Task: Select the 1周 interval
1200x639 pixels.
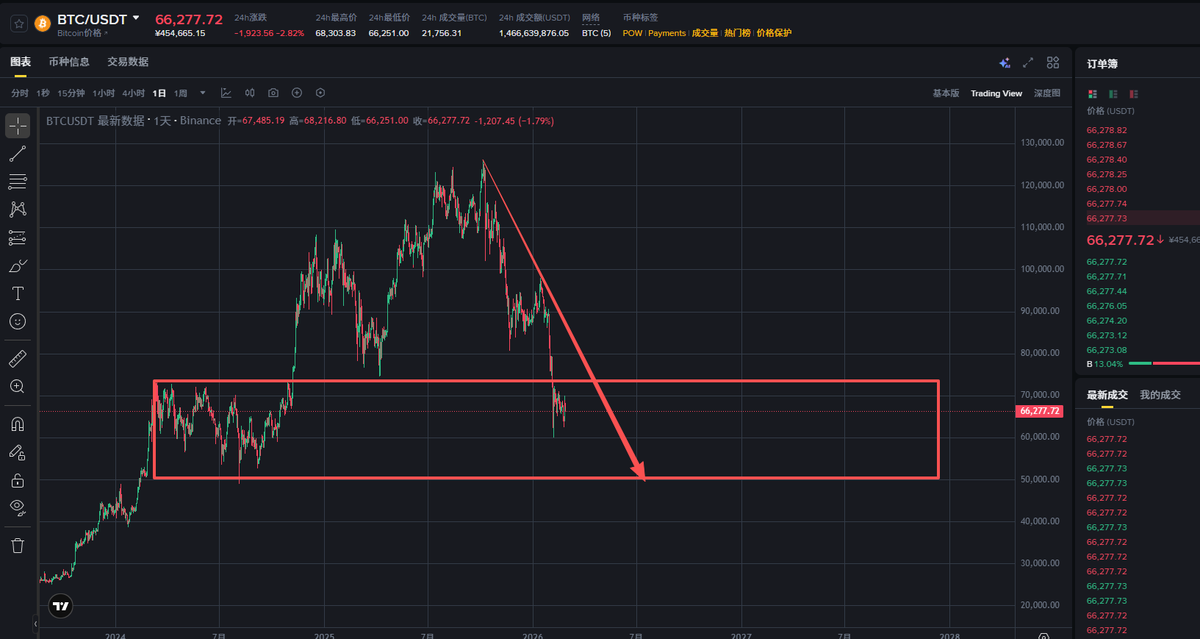Action: tap(181, 93)
